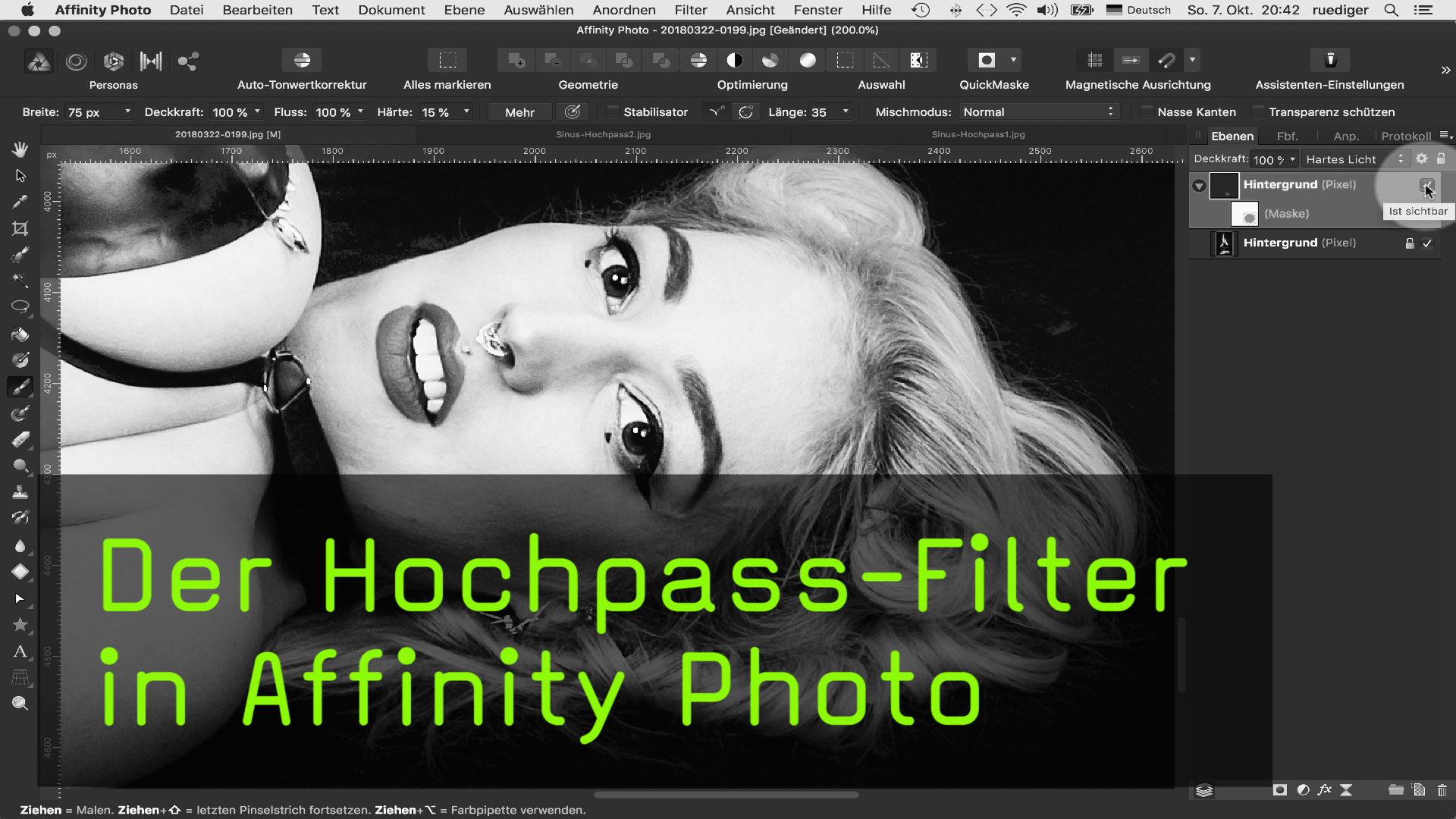Select the Crop tool

pyautogui.click(x=20, y=227)
